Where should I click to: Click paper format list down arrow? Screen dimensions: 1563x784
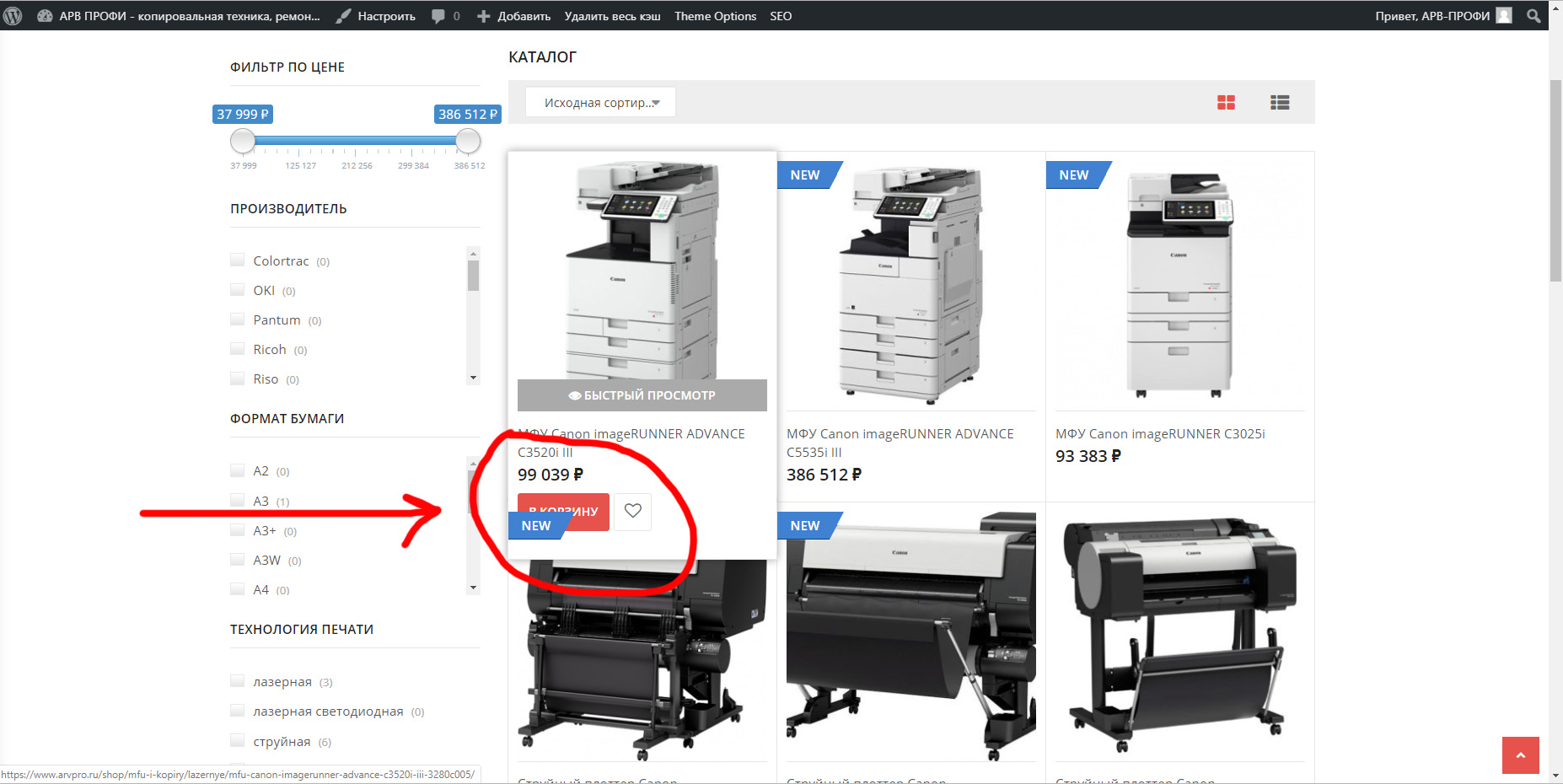click(x=473, y=588)
